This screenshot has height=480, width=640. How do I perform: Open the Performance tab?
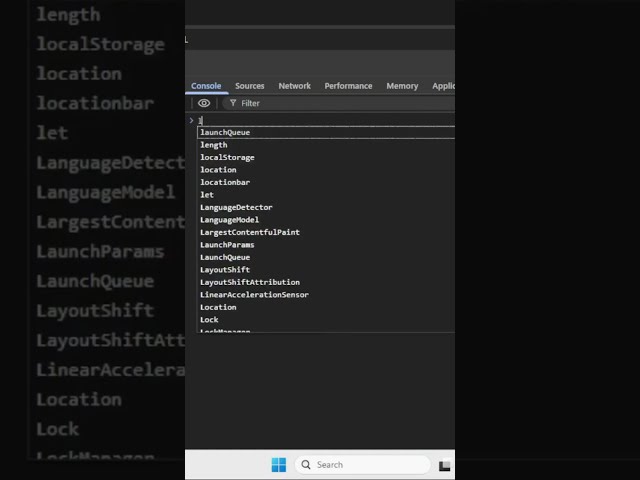[x=348, y=86]
